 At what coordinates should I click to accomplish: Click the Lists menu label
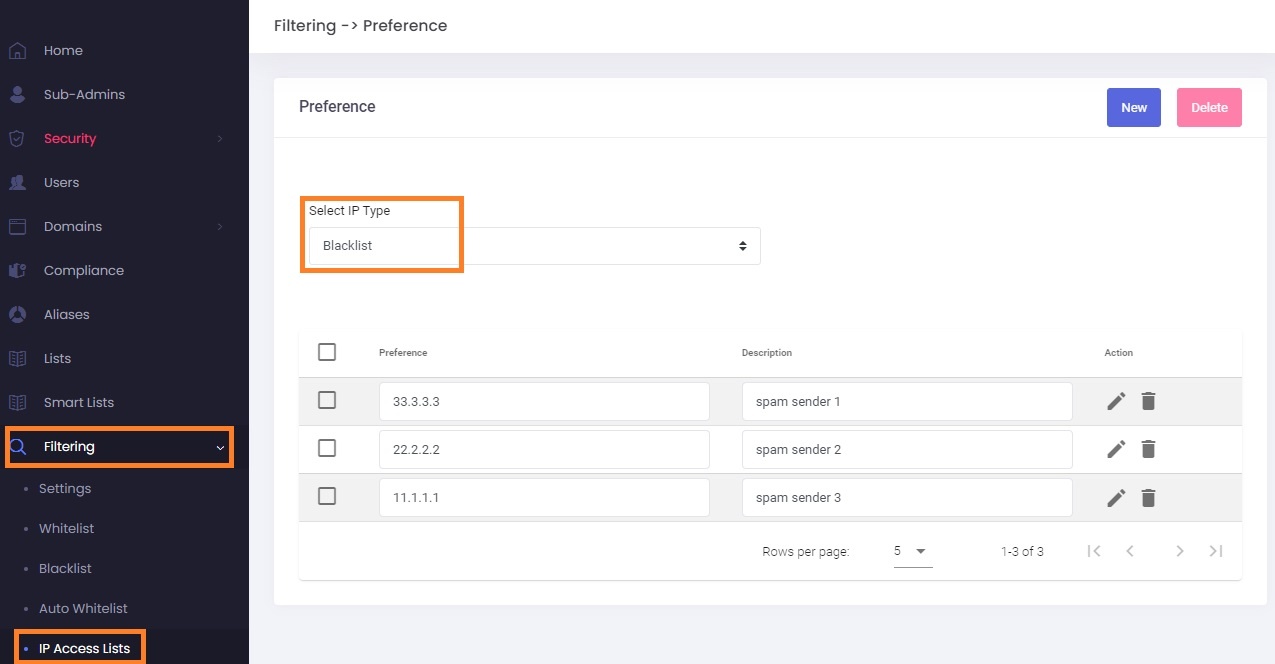[57, 359]
